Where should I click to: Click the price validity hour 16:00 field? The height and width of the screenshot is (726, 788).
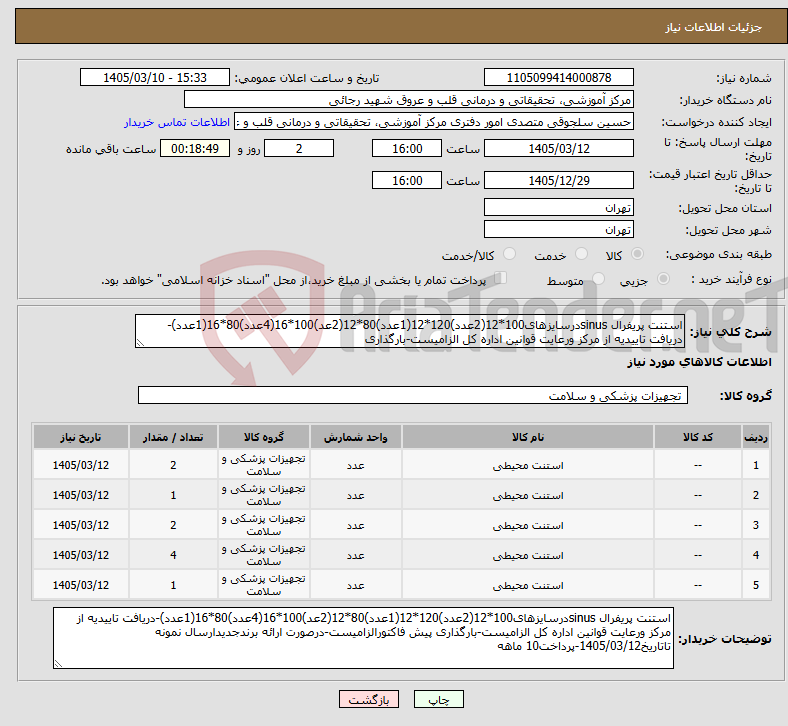coord(407,180)
